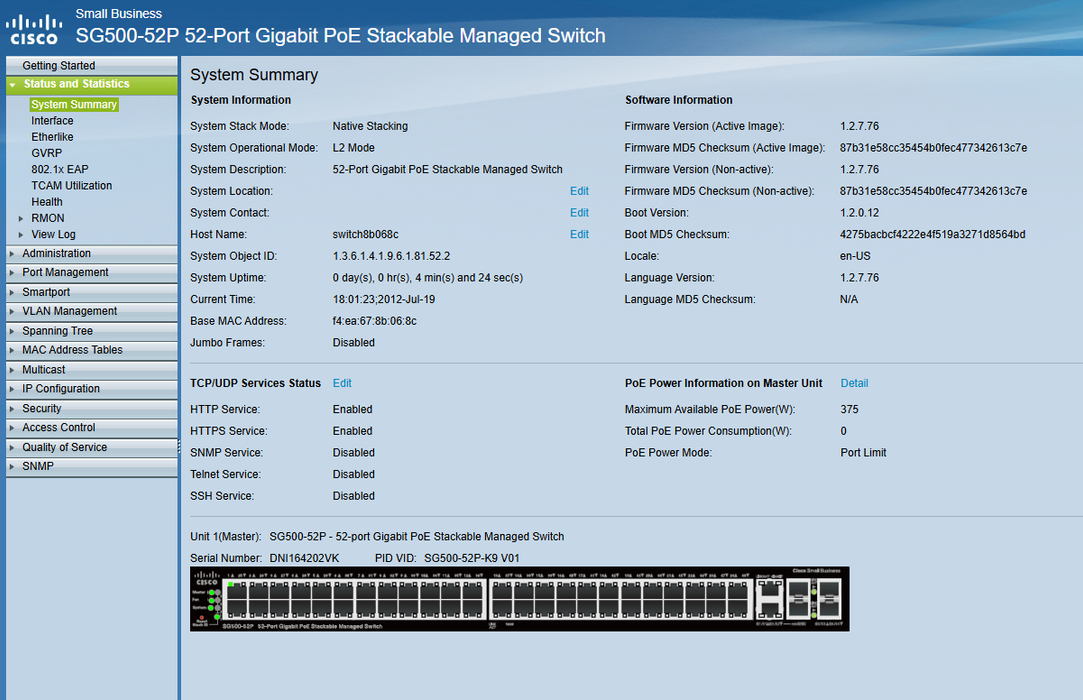The width and height of the screenshot is (1083, 700).
Task: Edit the System Location
Action: [579, 191]
